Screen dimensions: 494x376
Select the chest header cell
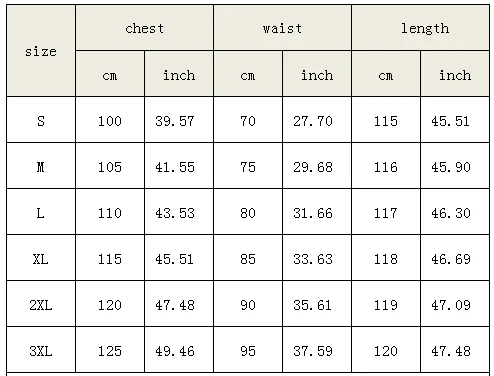[x=144, y=28]
